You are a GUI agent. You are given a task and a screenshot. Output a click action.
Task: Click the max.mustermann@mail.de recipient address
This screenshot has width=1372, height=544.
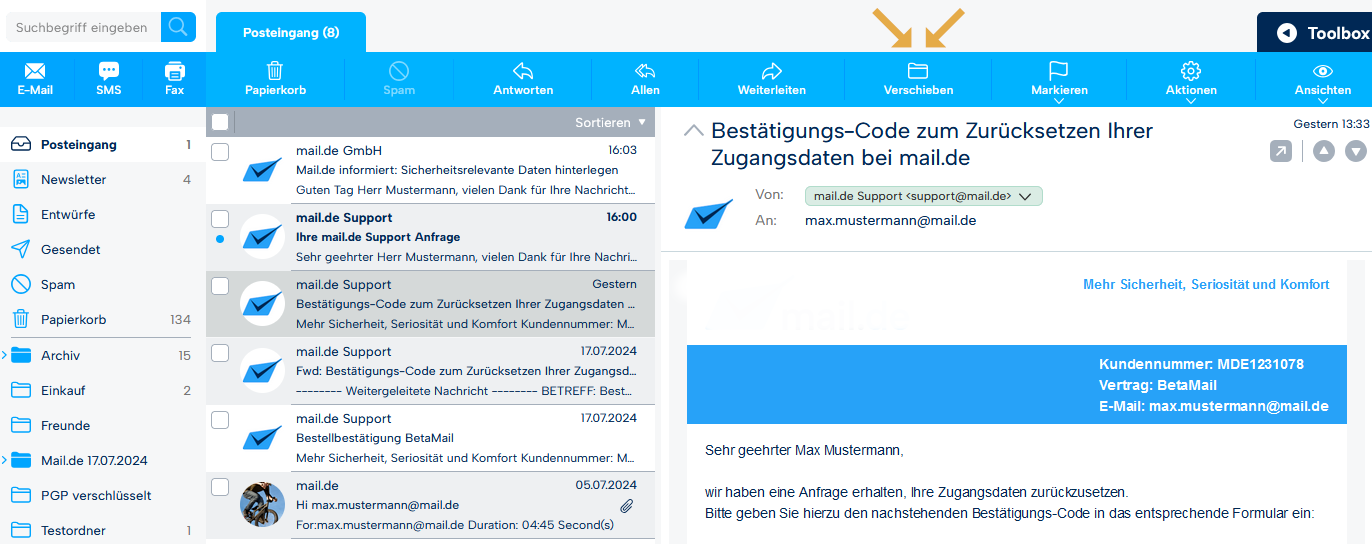click(890, 220)
